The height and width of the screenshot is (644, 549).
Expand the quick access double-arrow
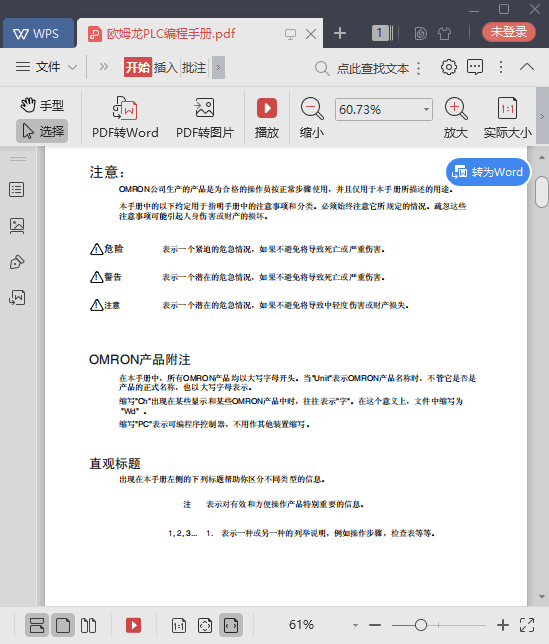[x=104, y=67]
